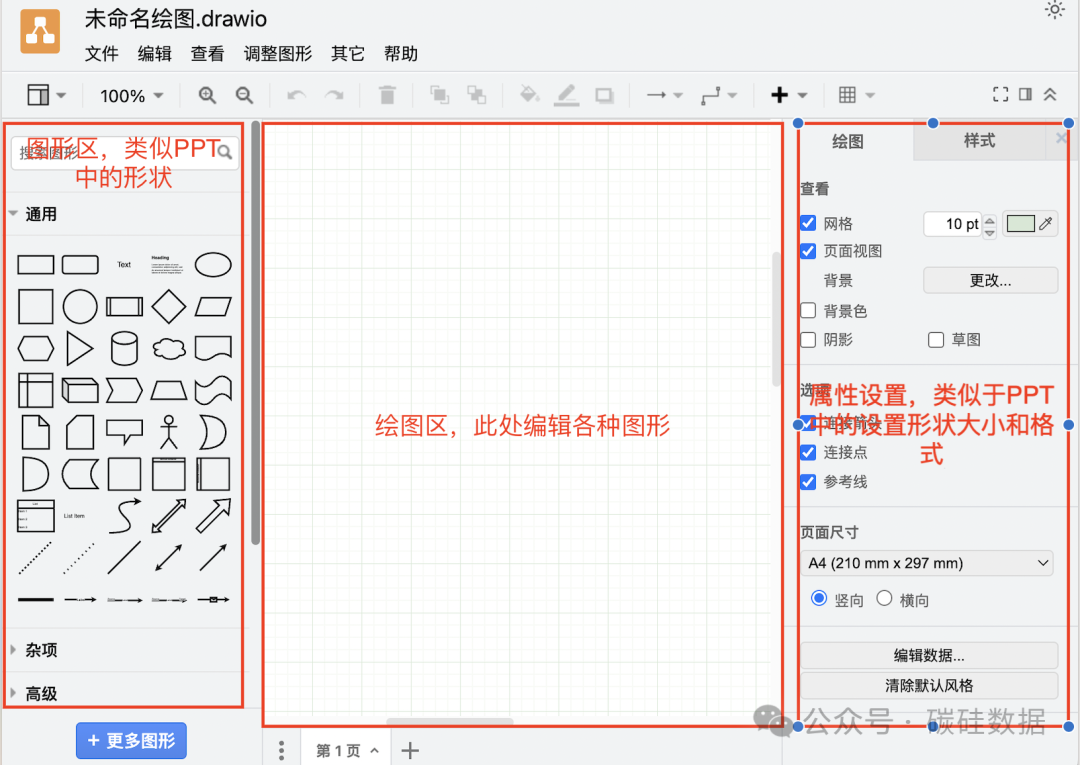1080x765 pixels.
Task: Select the cloud shape in library
Action: 169,349
